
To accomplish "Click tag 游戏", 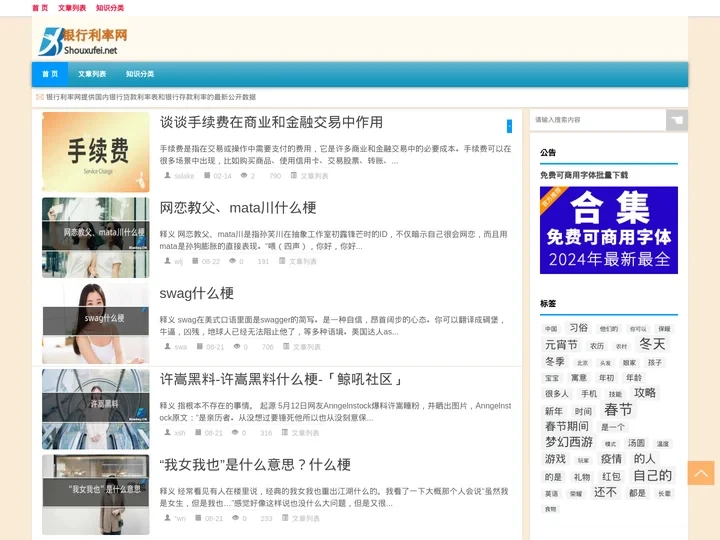I will coord(555,459).
